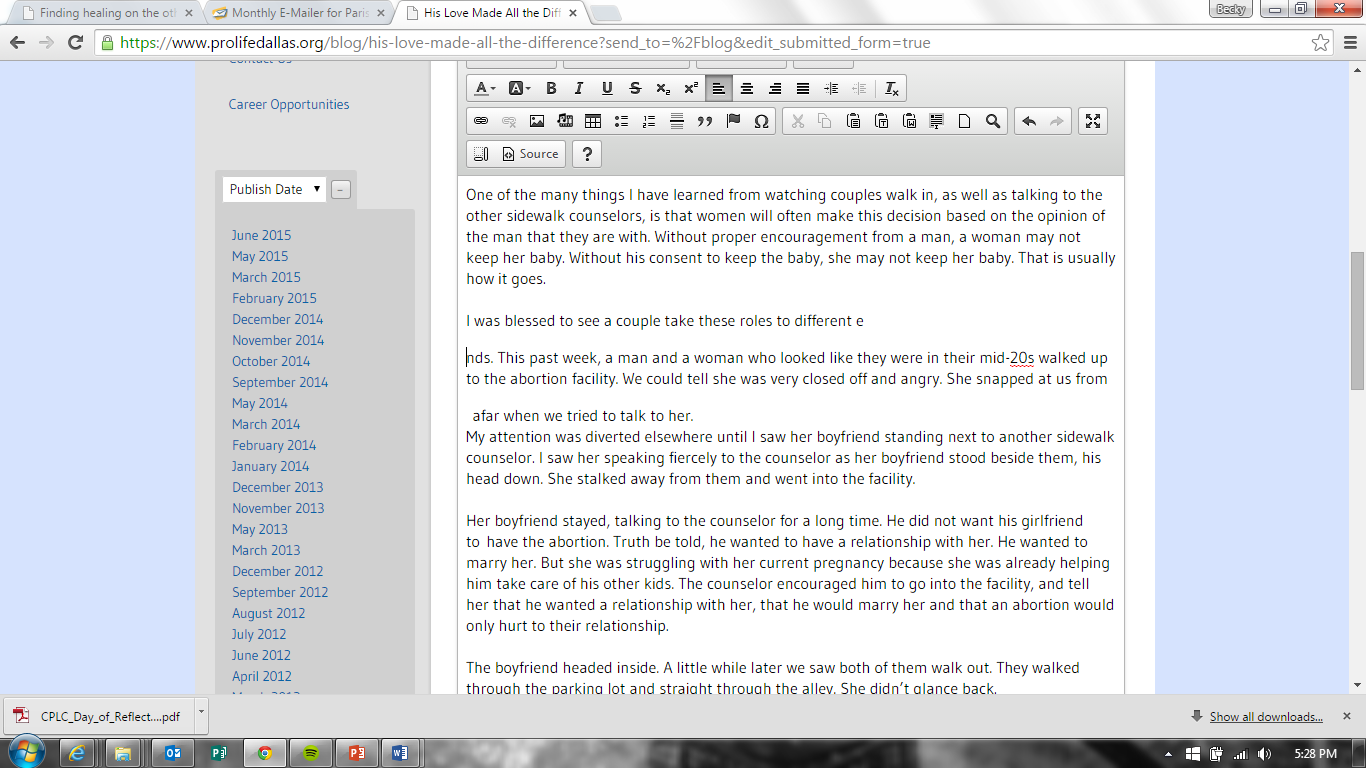The height and width of the screenshot is (768, 1366).
Task: Insert a special character (Omega icon)
Action: (761, 121)
